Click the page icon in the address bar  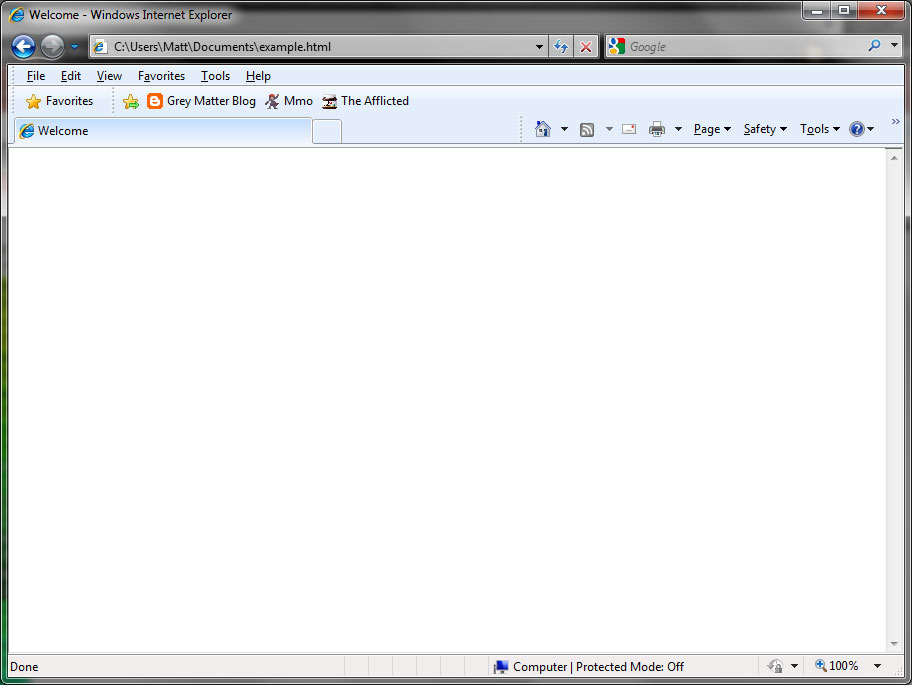tap(100, 47)
